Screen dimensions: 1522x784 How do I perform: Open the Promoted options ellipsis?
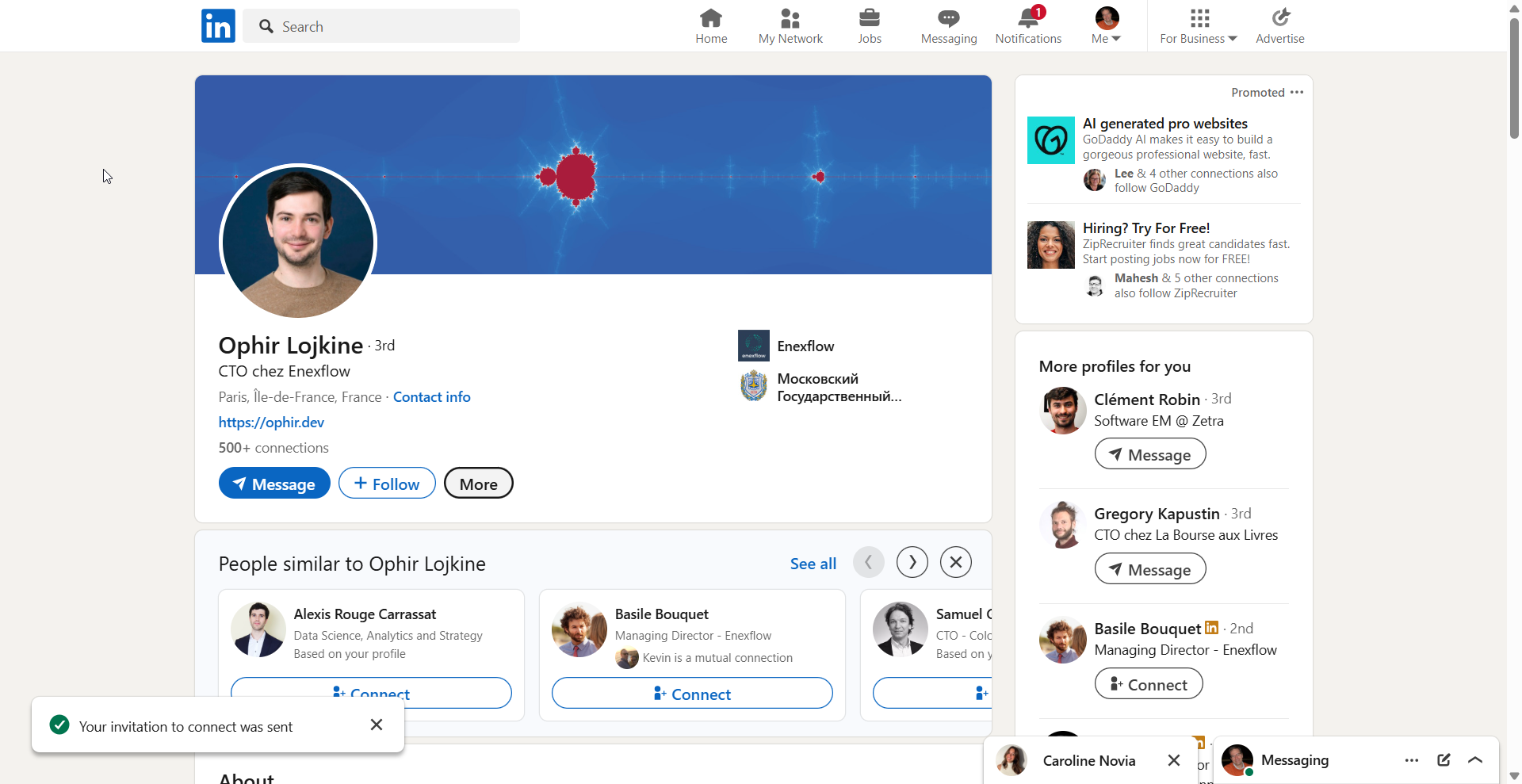coord(1297,92)
